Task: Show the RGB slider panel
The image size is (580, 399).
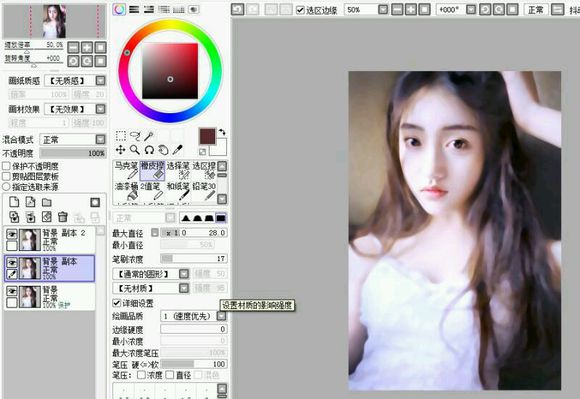Action: (134, 9)
